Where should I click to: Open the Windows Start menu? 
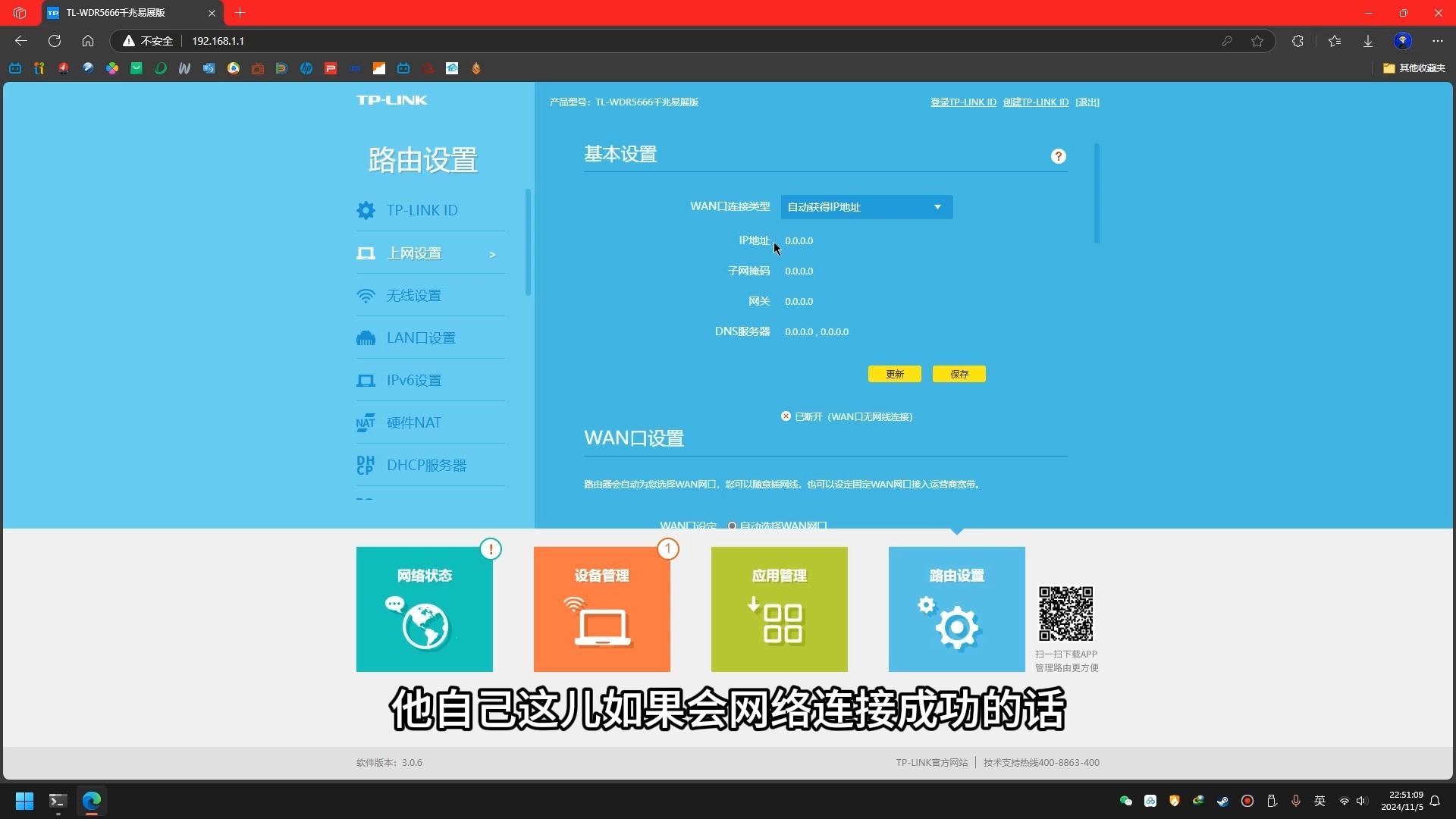24,801
